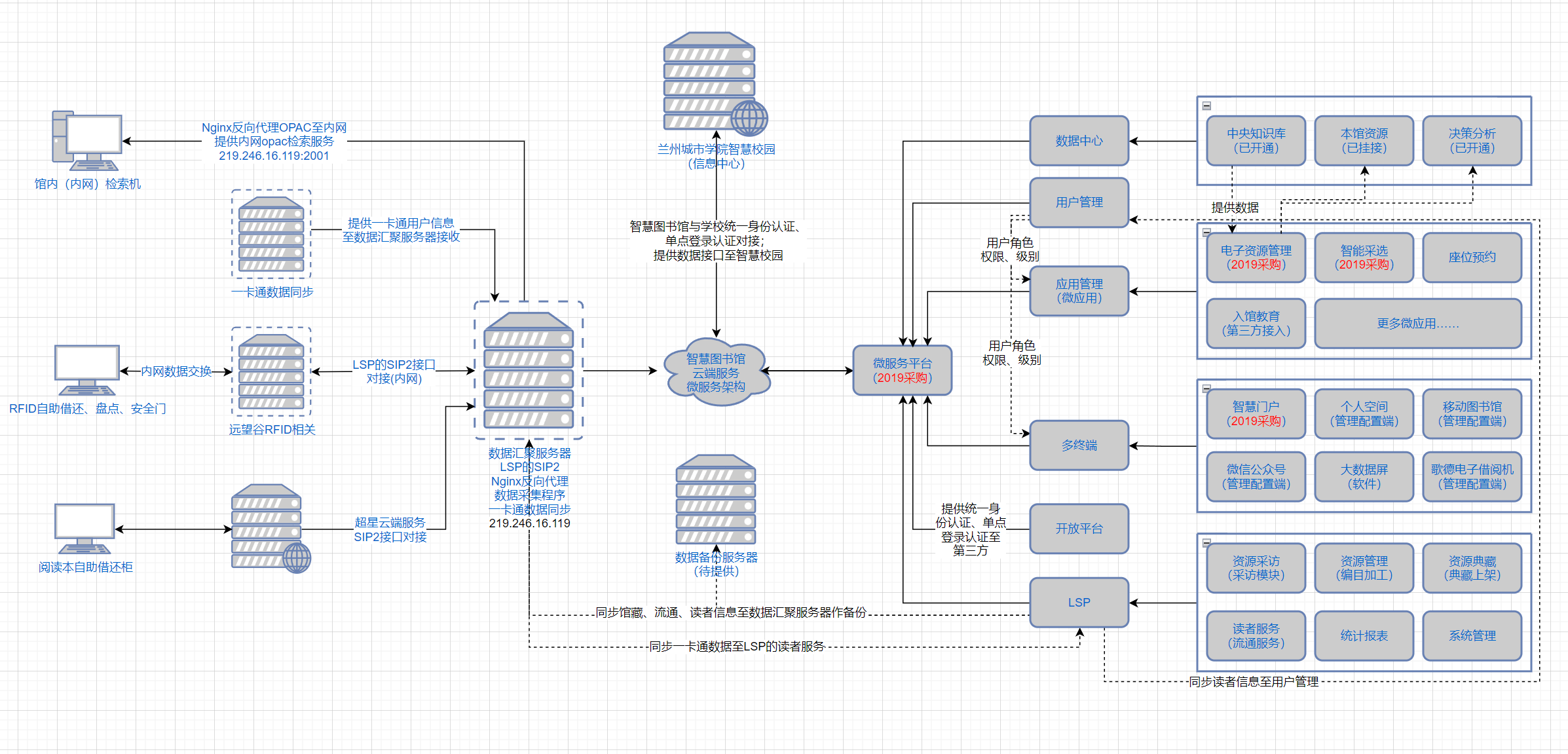The height and width of the screenshot is (754, 1568).
Task: Select the smart library cloud shape
Action: pos(715,372)
